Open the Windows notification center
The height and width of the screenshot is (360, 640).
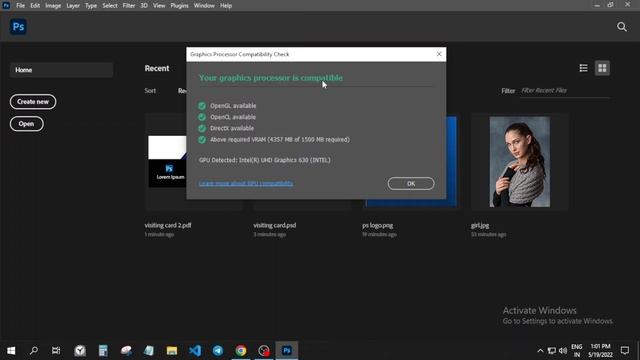coord(625,351)
